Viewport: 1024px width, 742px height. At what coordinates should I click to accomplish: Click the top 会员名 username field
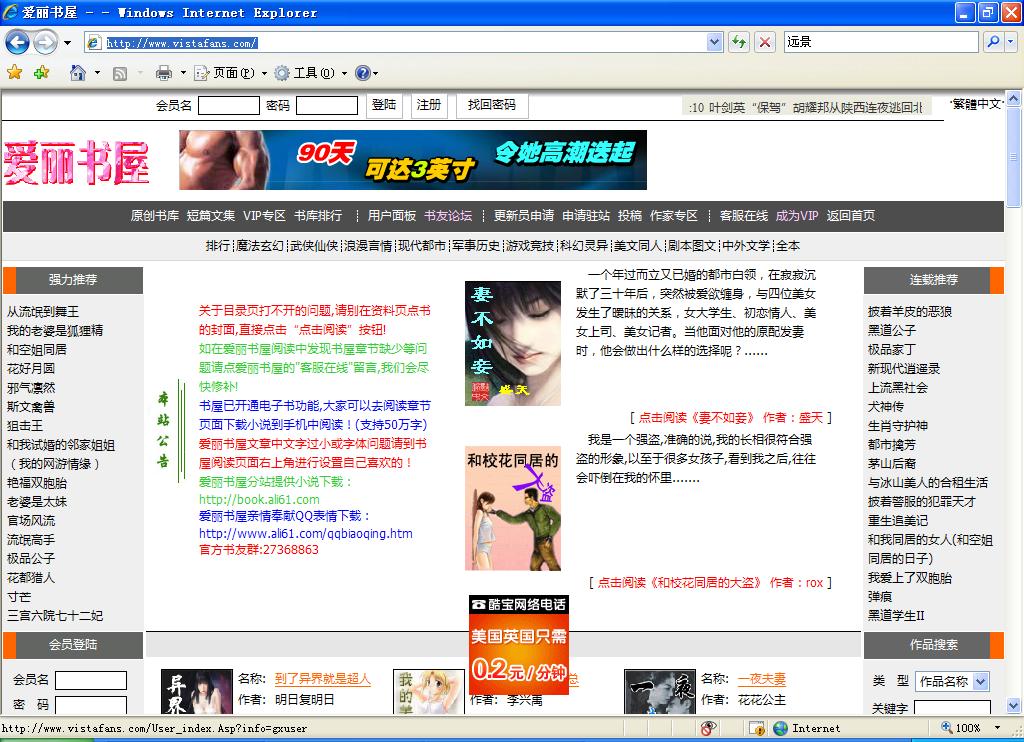(x=229, y=105)
